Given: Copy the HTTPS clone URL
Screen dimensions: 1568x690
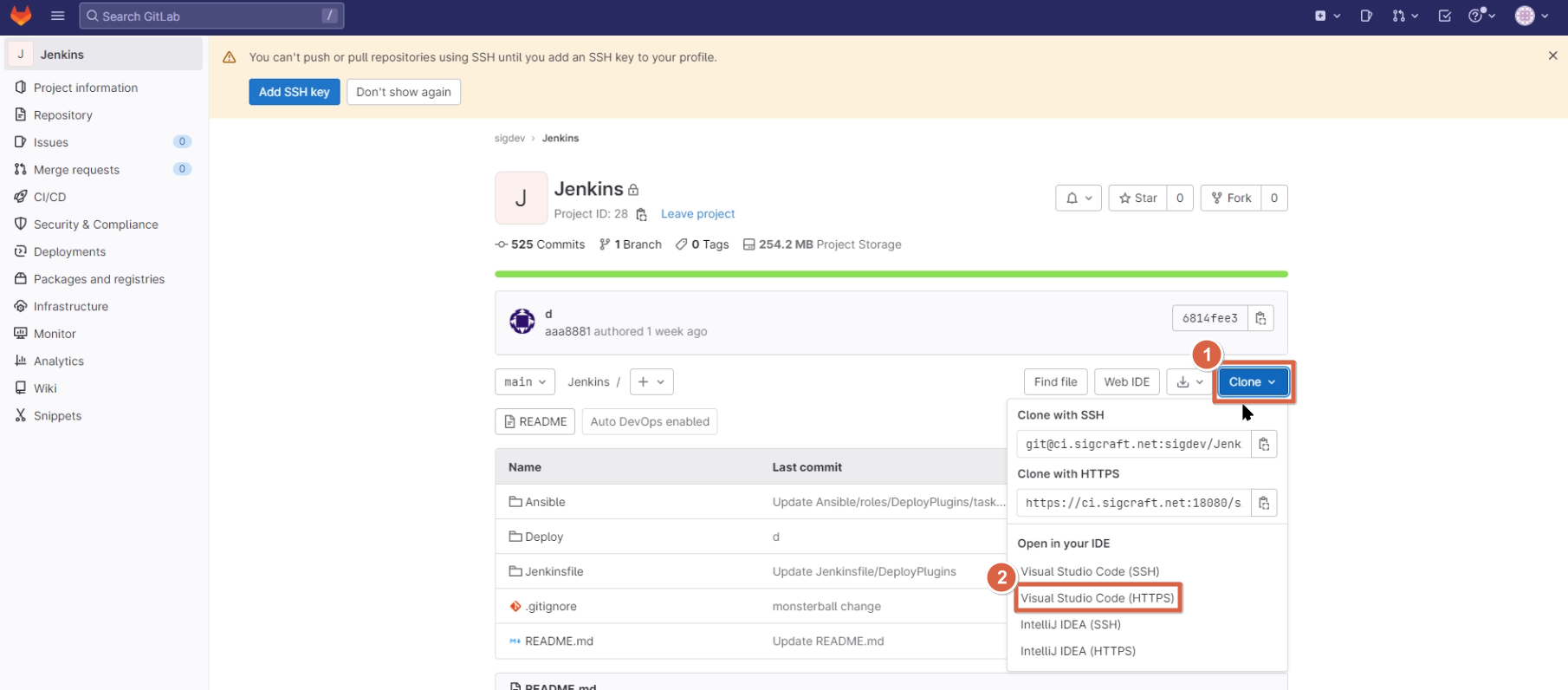Looking at the screenshot, I should pyautogui.click(x=1264, y=503).
